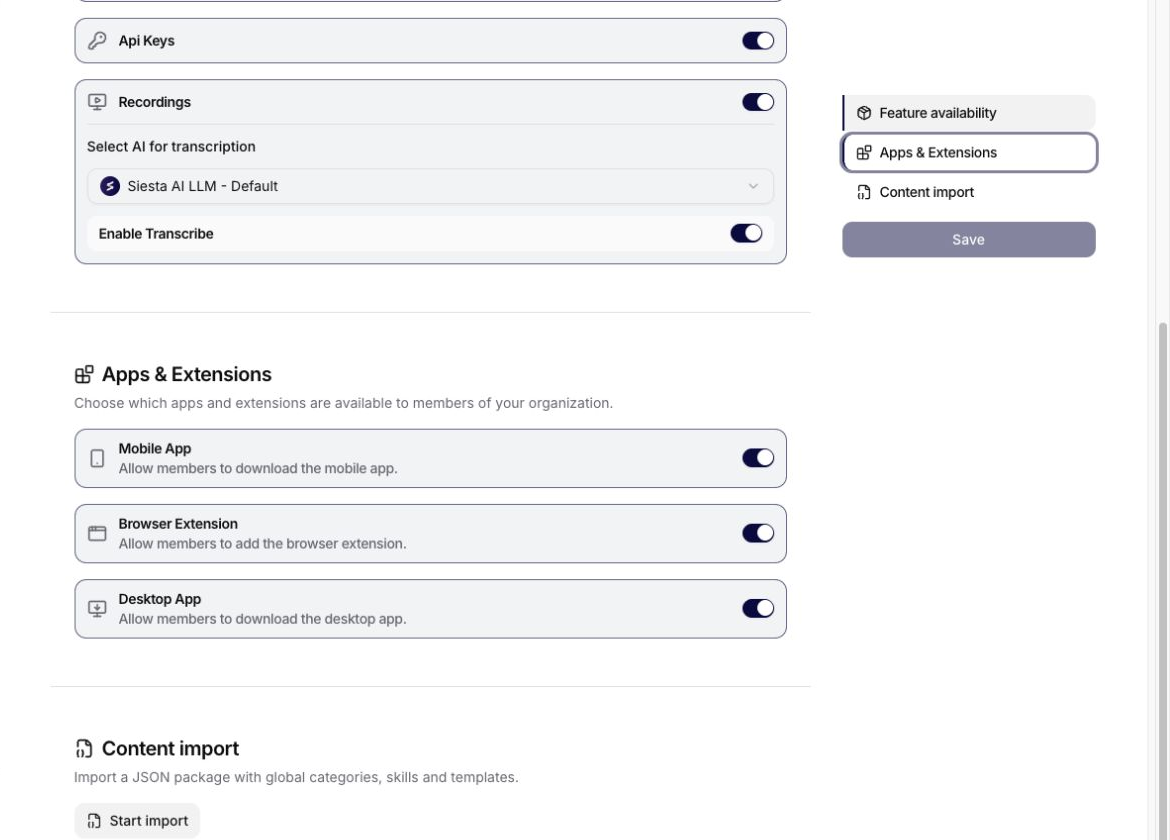Screen dimensions: 1170x840
Task: Click the key icon beside Api Keys
Action: pyautogui.click(x=97, y=41)
